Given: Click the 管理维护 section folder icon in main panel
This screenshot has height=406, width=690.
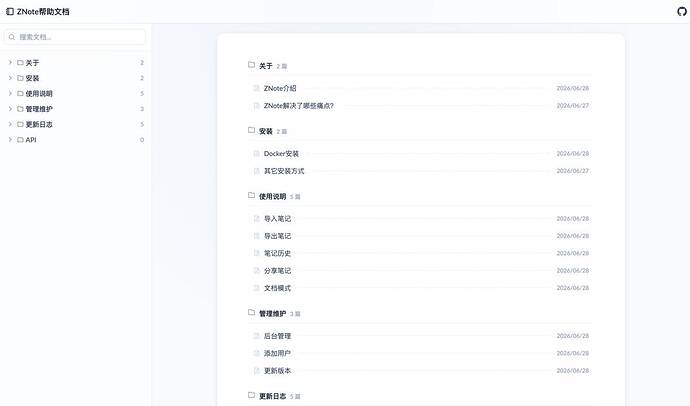Looking at the screenshot, I should [251, 312].
